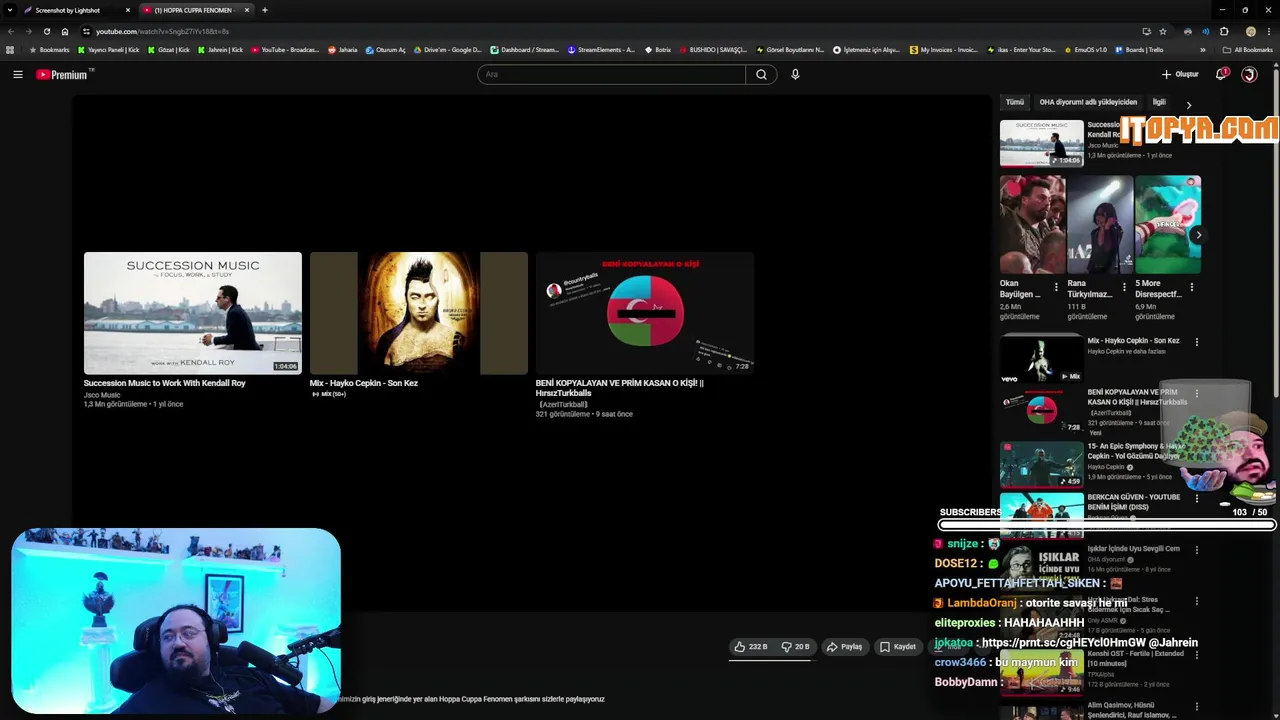Image resolution: width=1280 pixels, height=720 pixels.
Task: Focus the YouTube Ara search field
Action: [611, 74]
